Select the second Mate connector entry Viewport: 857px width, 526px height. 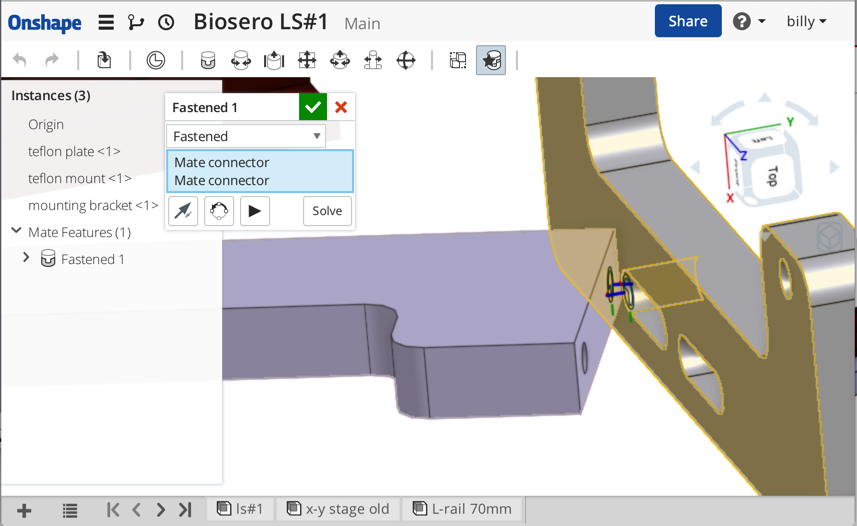pyautogui.click(x=221, y=180)
